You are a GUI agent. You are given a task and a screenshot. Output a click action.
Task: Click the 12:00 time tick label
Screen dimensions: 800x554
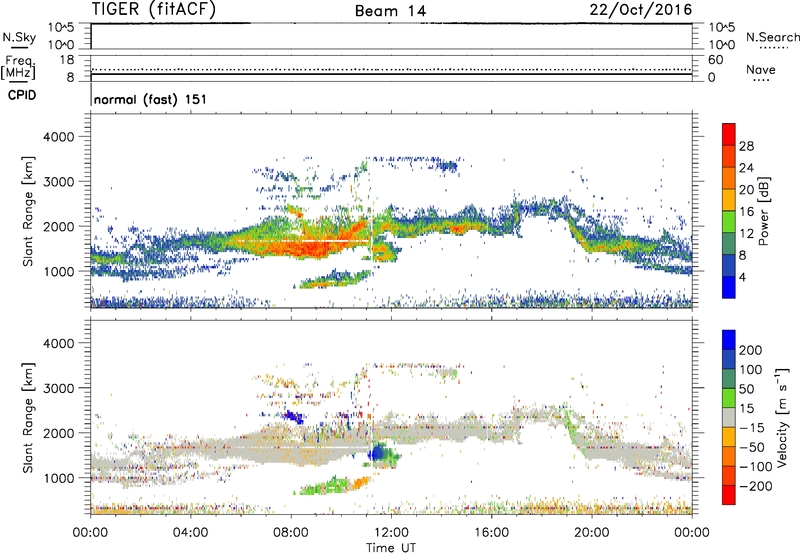(391, 533)
